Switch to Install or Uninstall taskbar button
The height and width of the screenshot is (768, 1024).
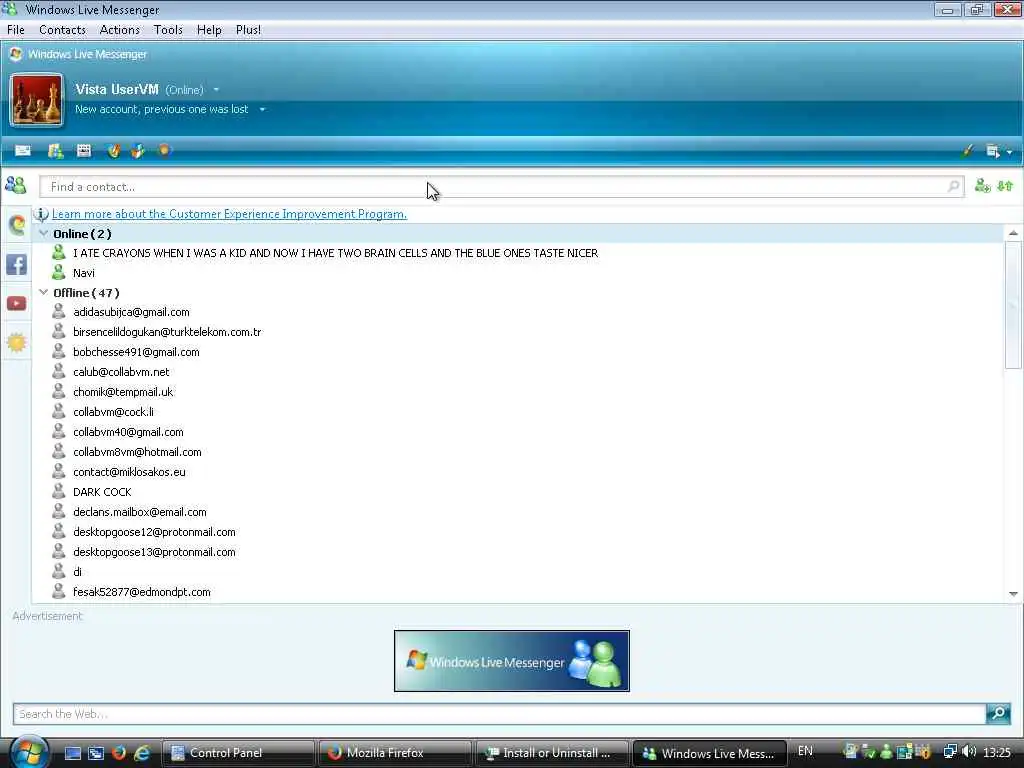click(552, 753)
